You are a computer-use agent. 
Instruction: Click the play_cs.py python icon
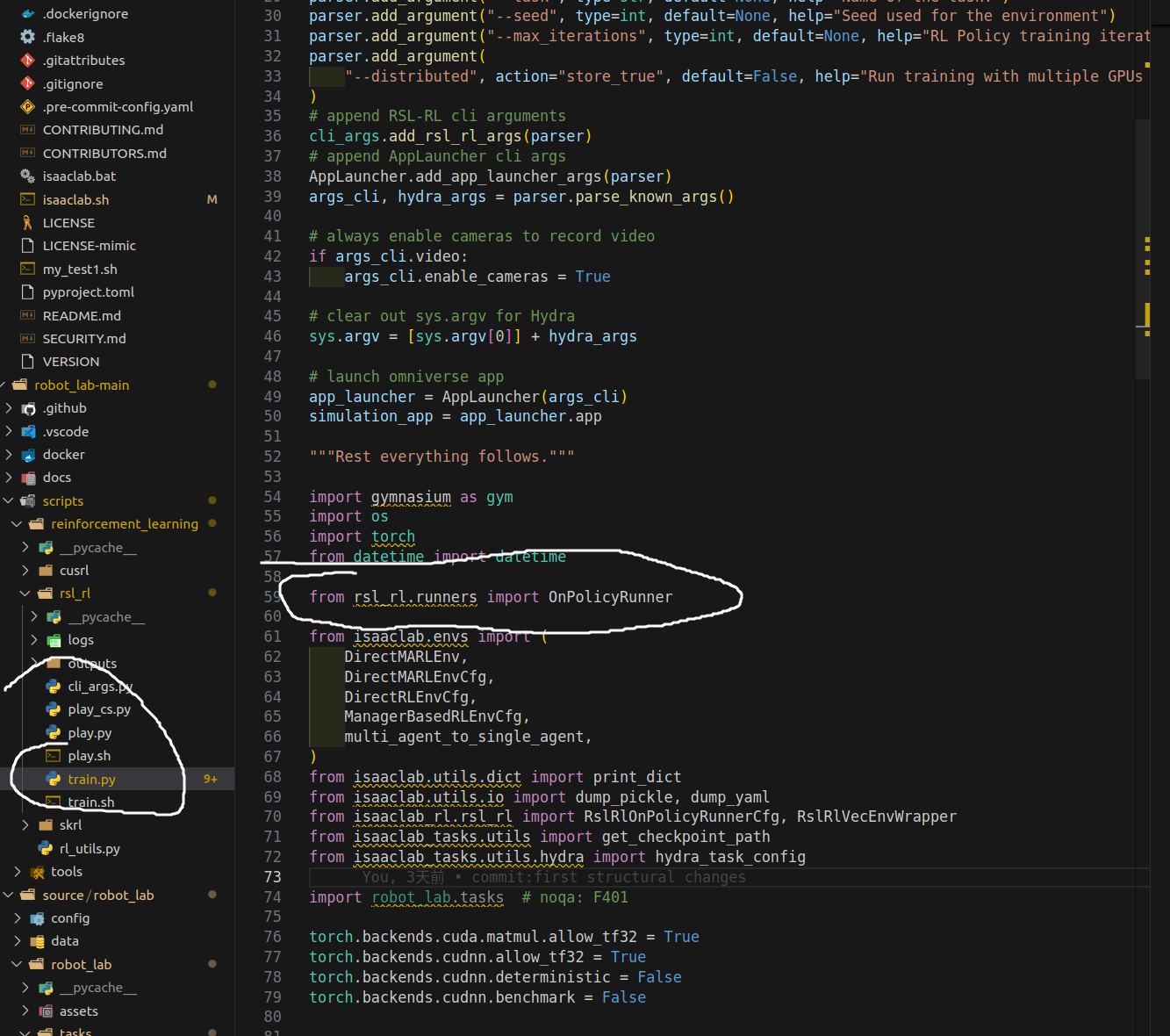coord(54,709)
